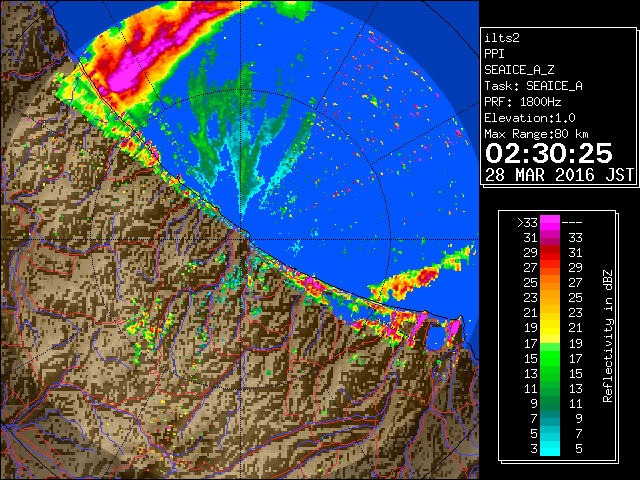Click the 02:30:25 timestamp
640x480 pixels.
tap(549, 153)
